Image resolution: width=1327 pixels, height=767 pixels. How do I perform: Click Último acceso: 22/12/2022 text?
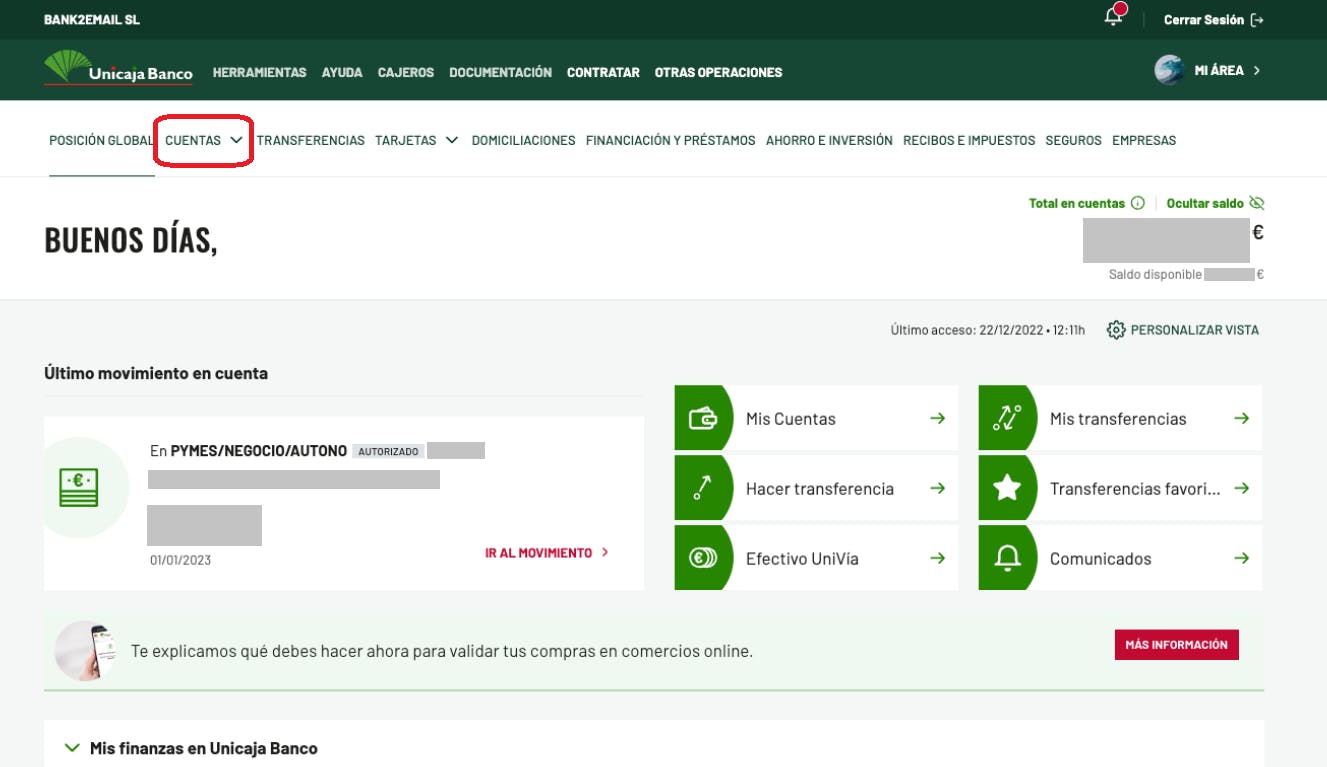(x=988, y=330)
